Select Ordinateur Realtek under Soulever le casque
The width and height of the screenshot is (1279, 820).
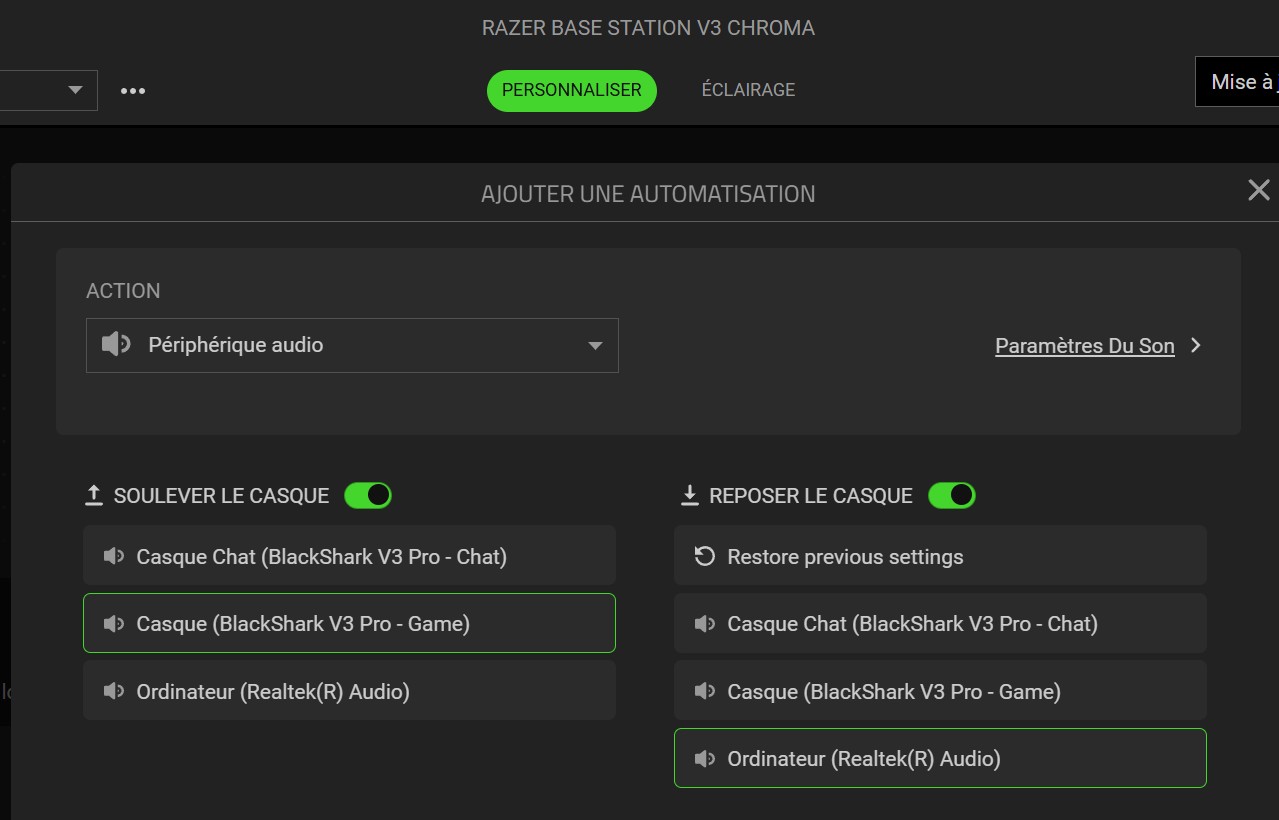click(x=349, y=691)
